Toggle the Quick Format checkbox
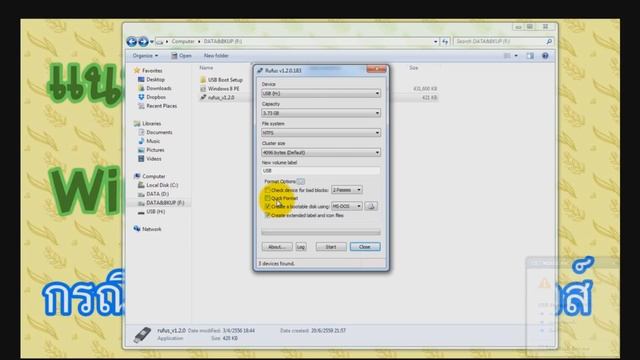Screen dimensions: 640x360 (267, 198)
